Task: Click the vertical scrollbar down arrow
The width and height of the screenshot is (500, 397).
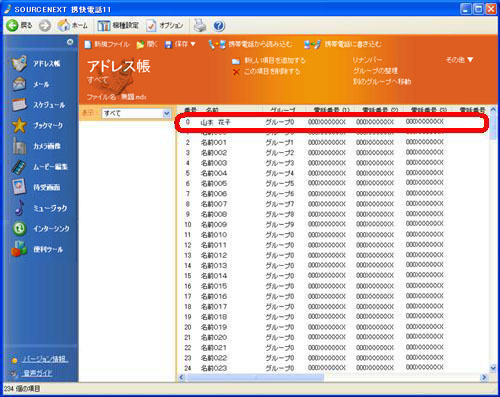Action: 493,368
